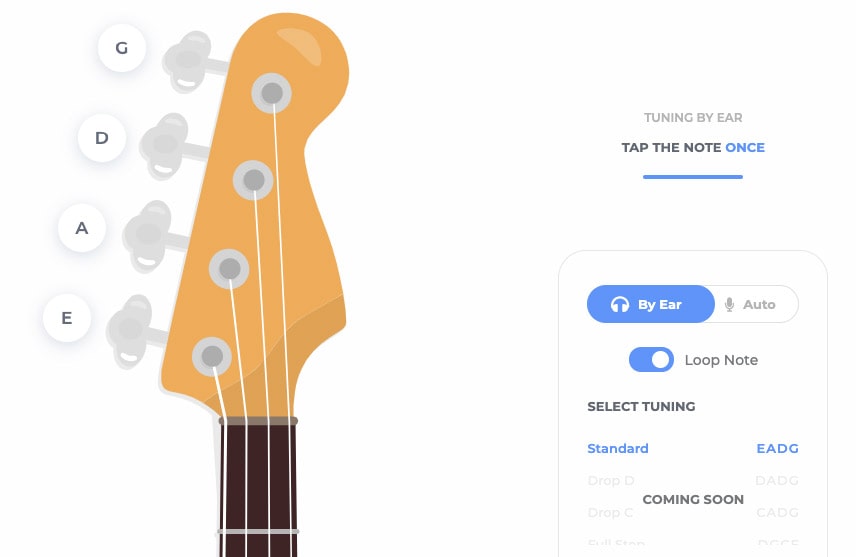This screenshot has height=557, width=856.
Task: Click the blue progress bar under instructions
Action: pyautogui.click(x=693, y=177)
